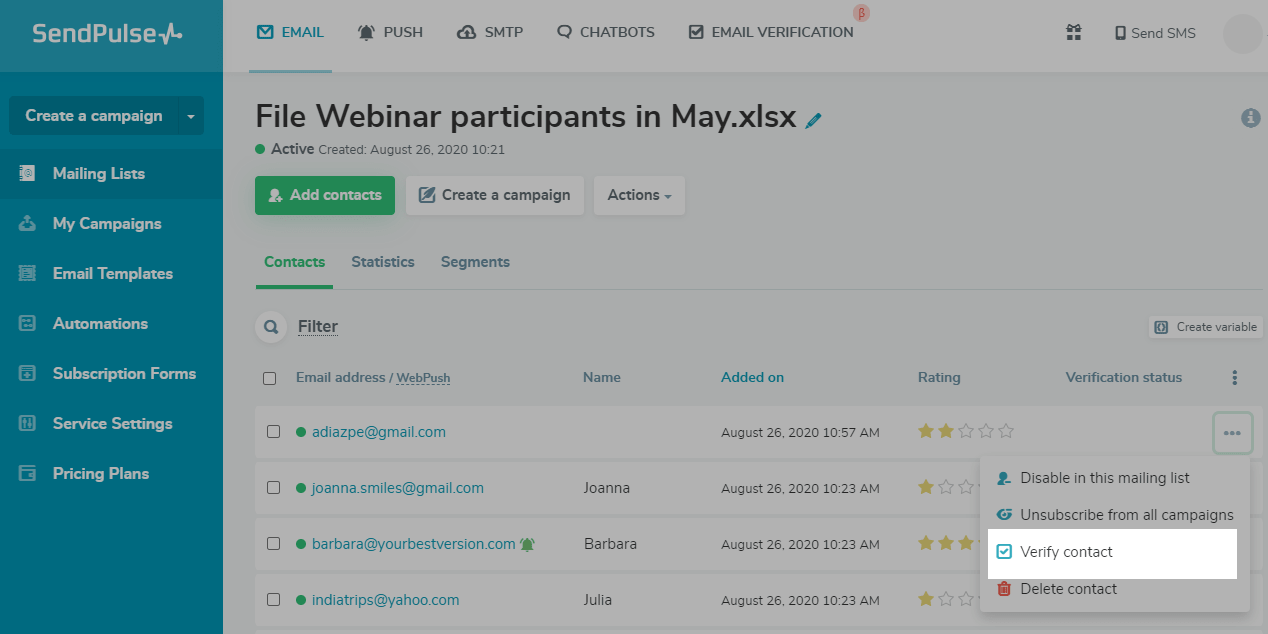This screenshot has width=1268, height=634.
Task: Toggle the select-all contacts checkbox
Action: pyautogui.click(x=269, y=379)
